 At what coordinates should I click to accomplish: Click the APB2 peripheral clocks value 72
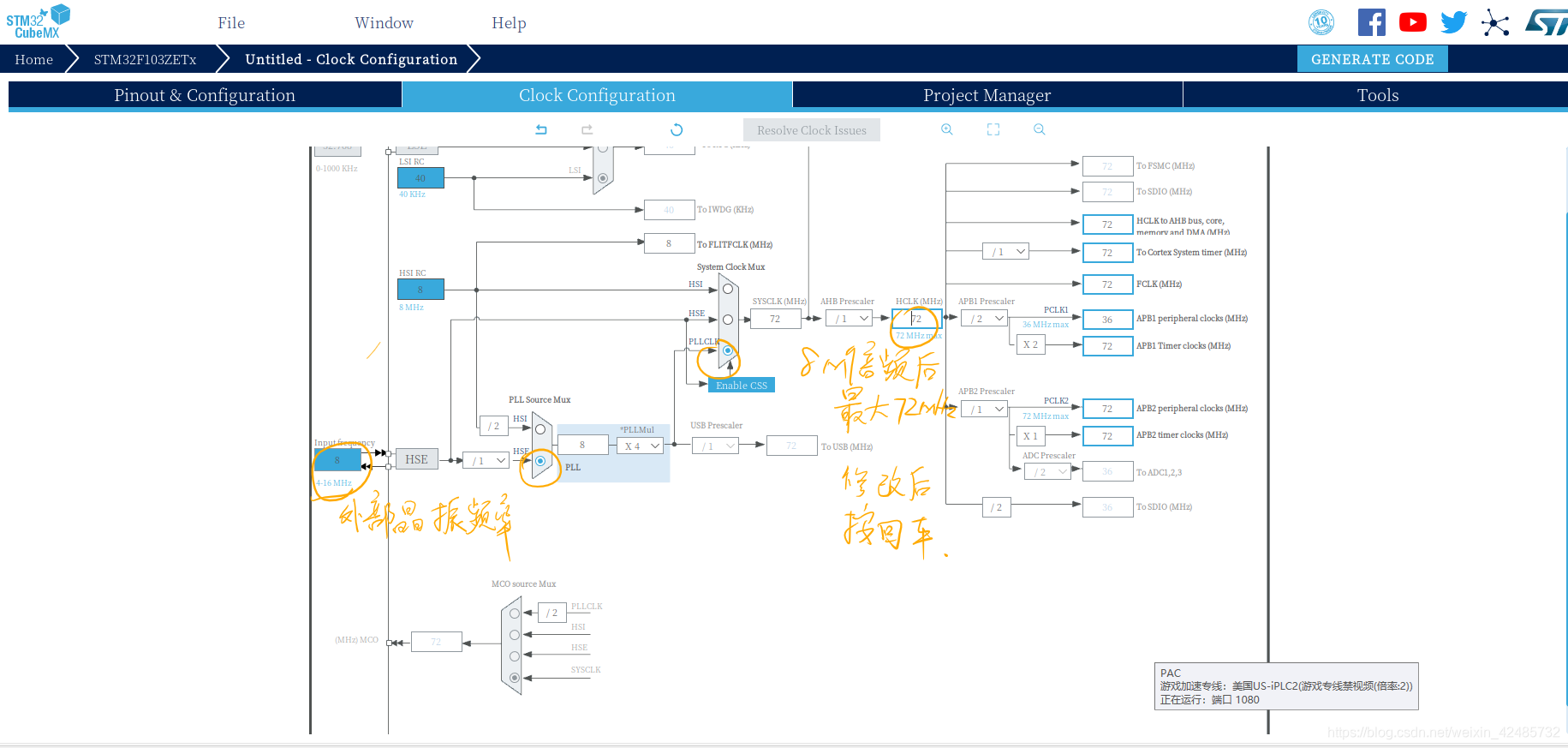[1107, 409]
